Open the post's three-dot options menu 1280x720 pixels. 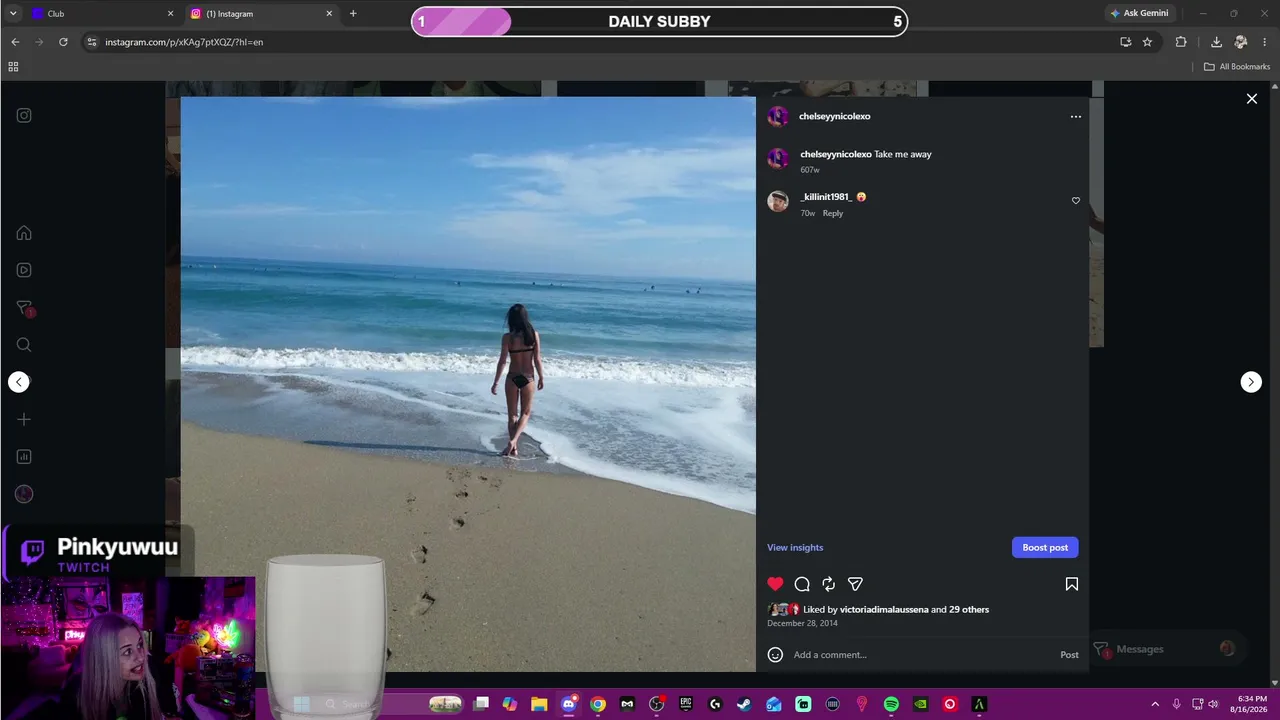[x=1076, y=116]
